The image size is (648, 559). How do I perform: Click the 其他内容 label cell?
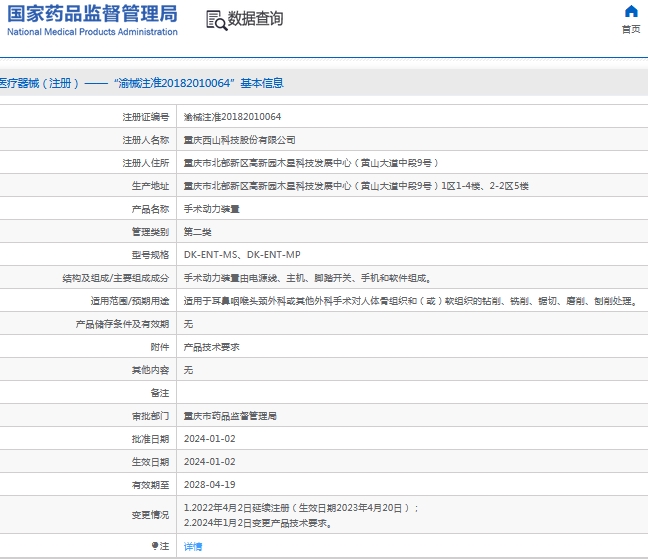[150, 370]
